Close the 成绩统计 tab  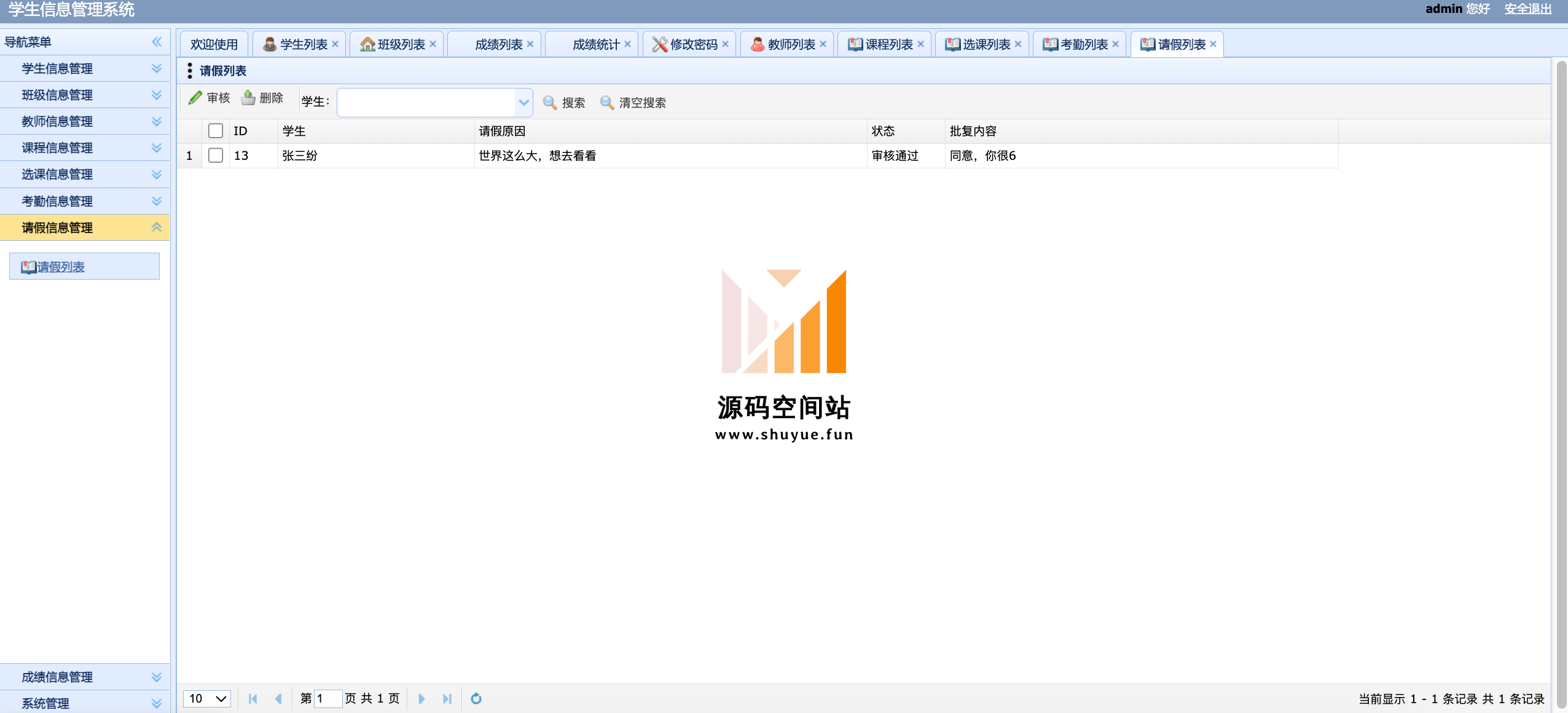point(628,44)
